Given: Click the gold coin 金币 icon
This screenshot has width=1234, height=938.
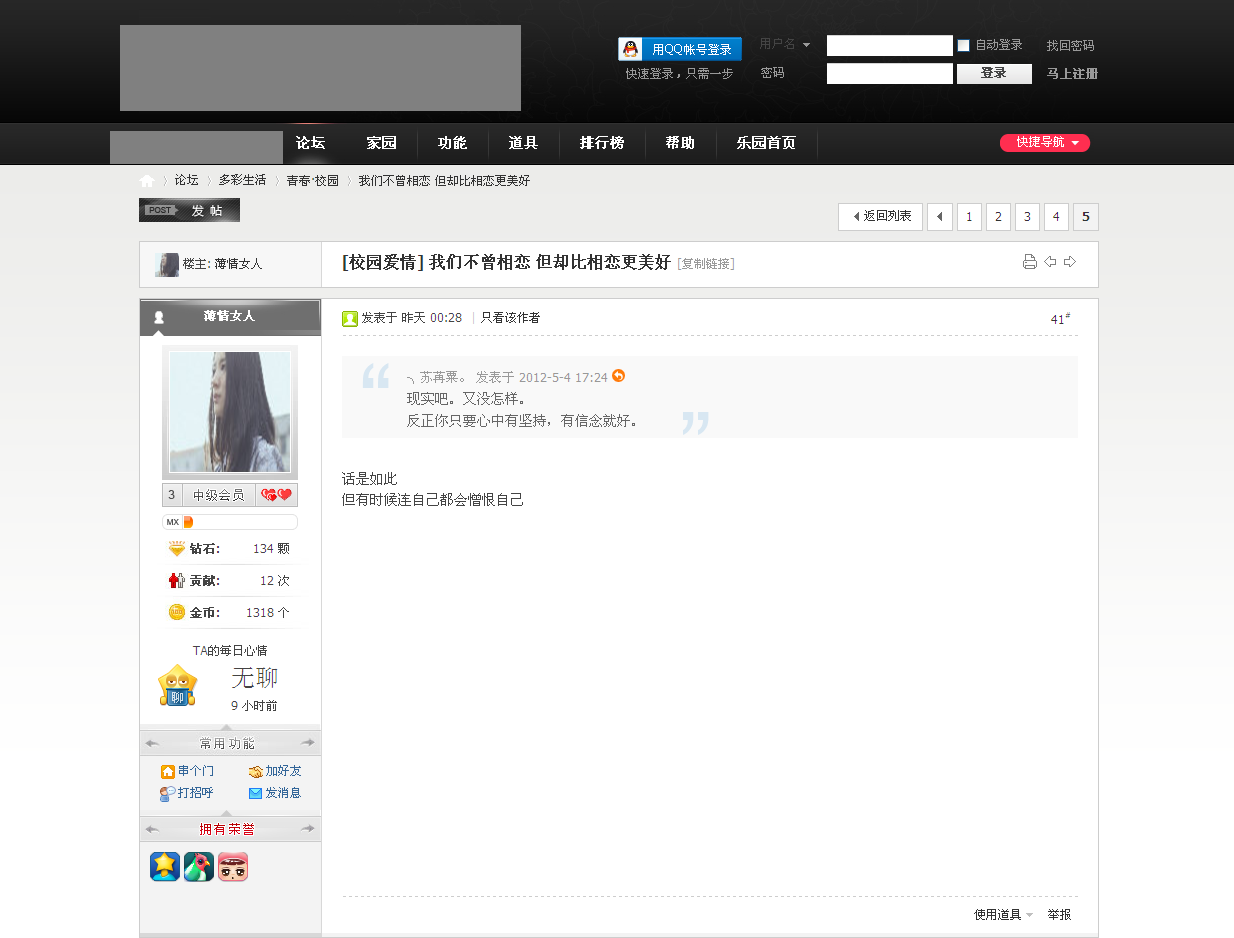Looking at the screenshot, I should click(177, 612).
